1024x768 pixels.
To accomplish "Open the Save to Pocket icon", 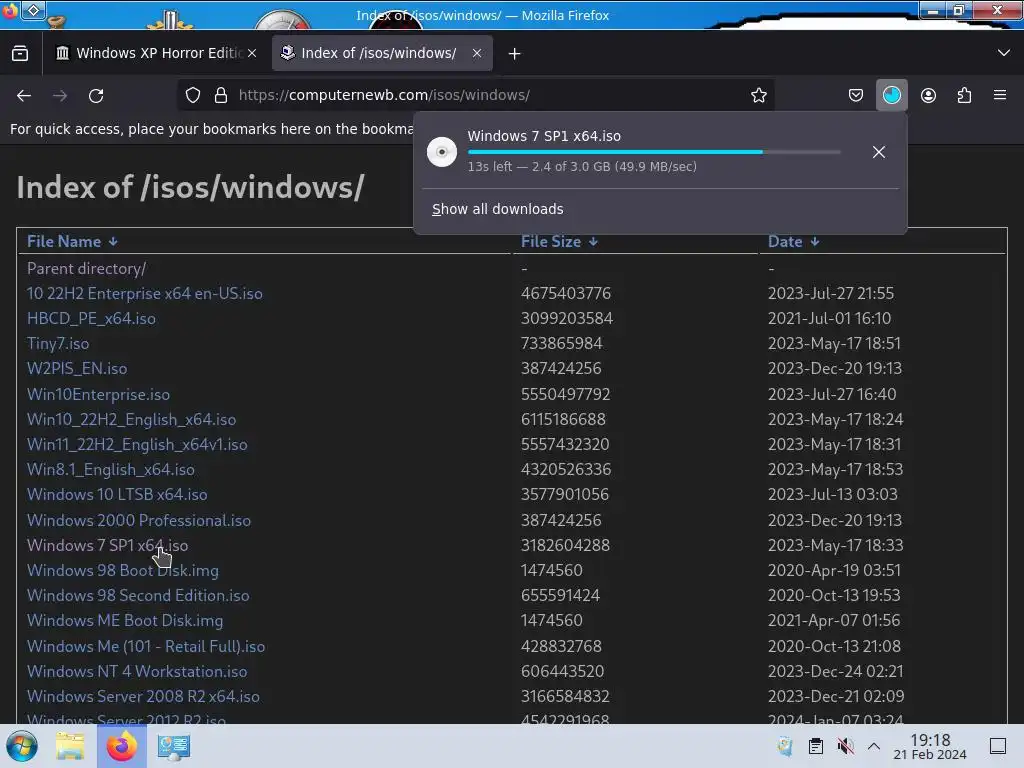I will pos(856,95).
